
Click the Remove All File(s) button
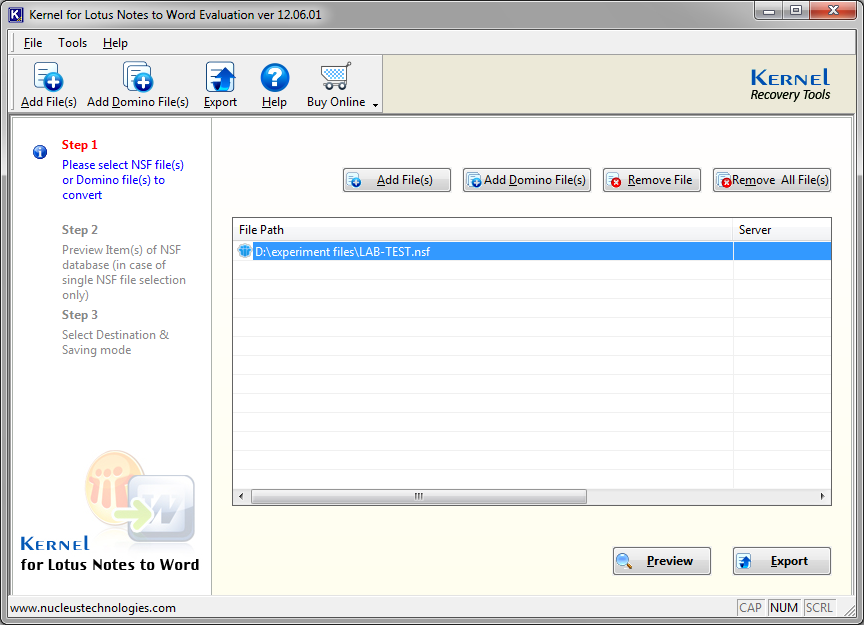pyautogui.click(x=772, y=180)
